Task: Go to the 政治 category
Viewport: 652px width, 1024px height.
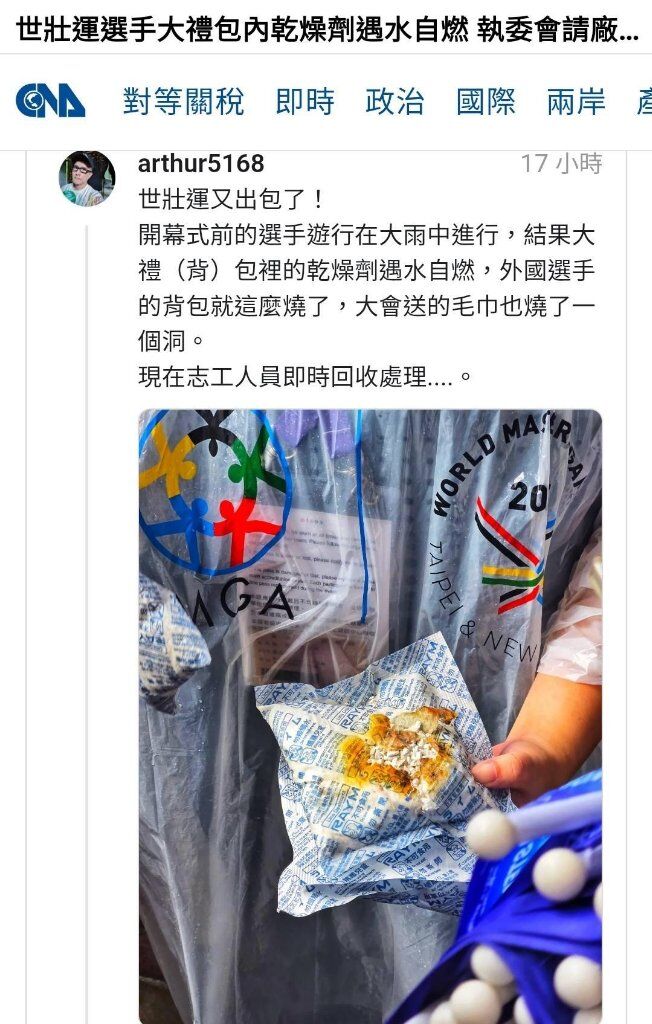Action: click(395, 102)
